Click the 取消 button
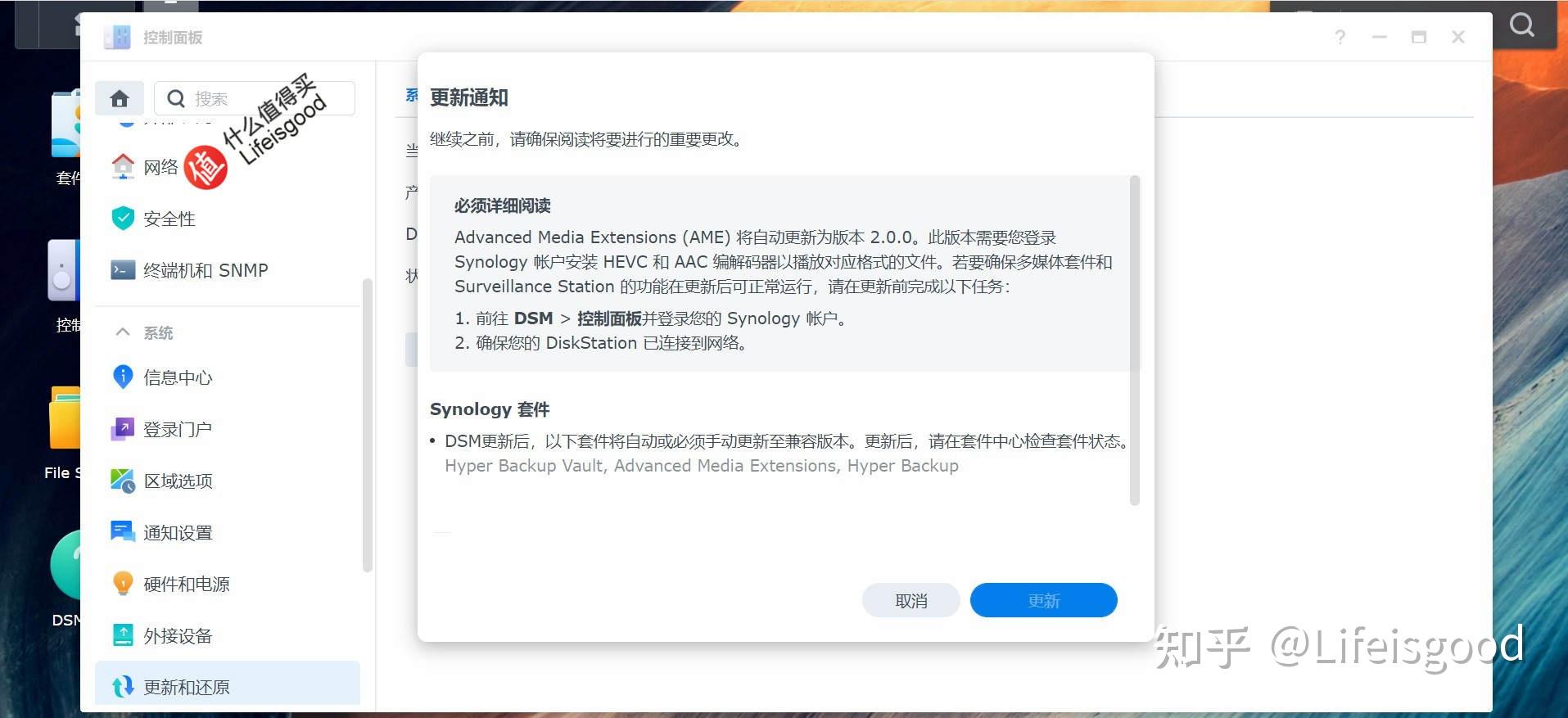The image size is (1568, 718). tap(911, 600)
